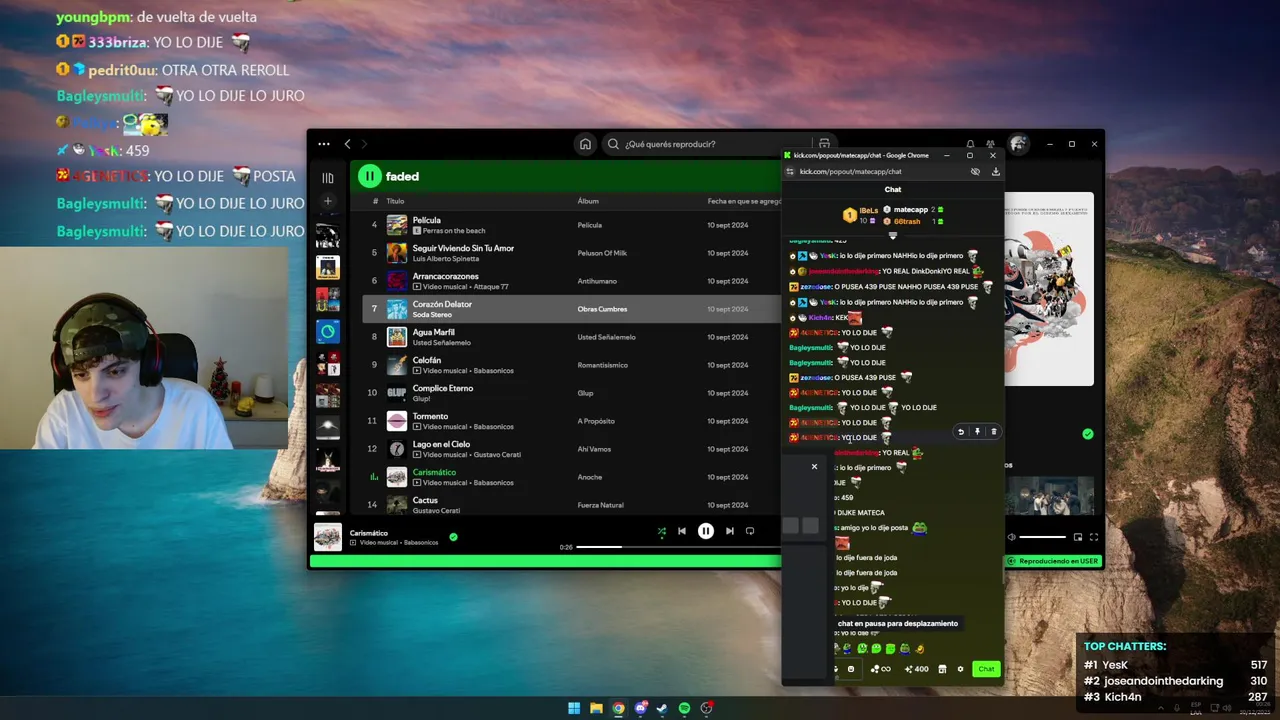
Task: Create new playlist with plus icon
Action: pos(327,201)
